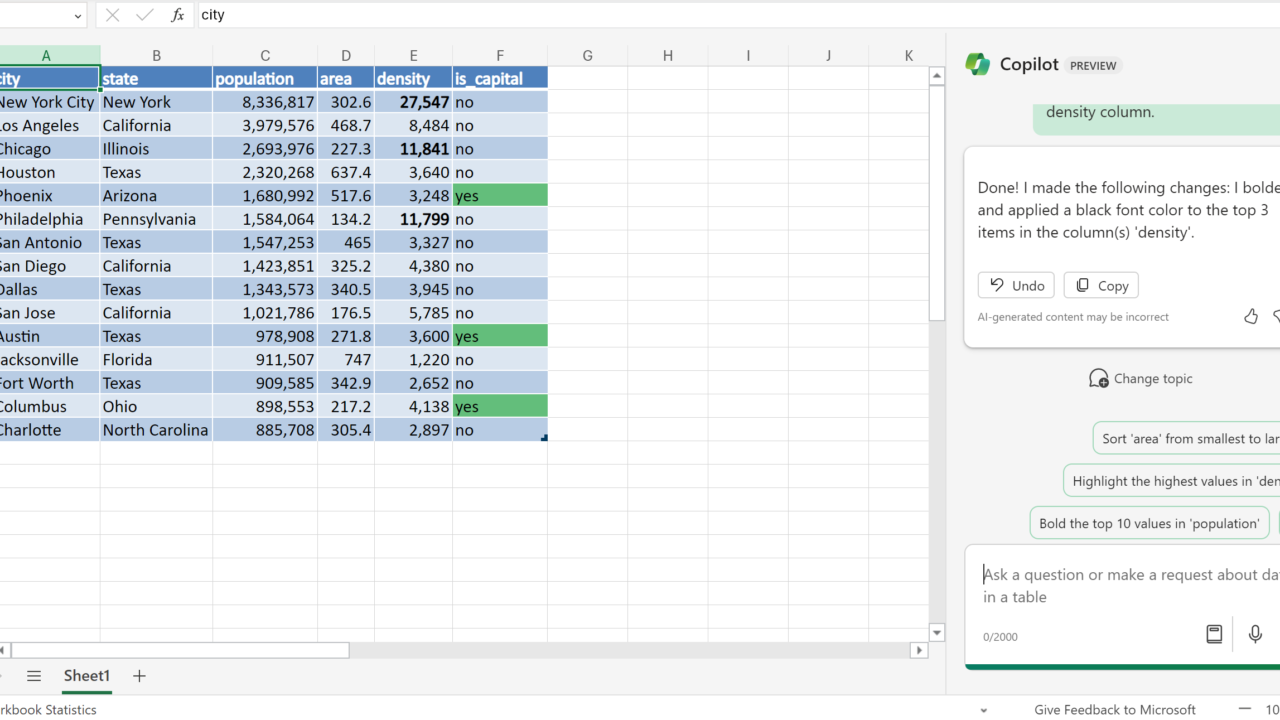Click Give Feedback to Microsoft link
The image size is (1280, 720).
[x=1115, y=710]
